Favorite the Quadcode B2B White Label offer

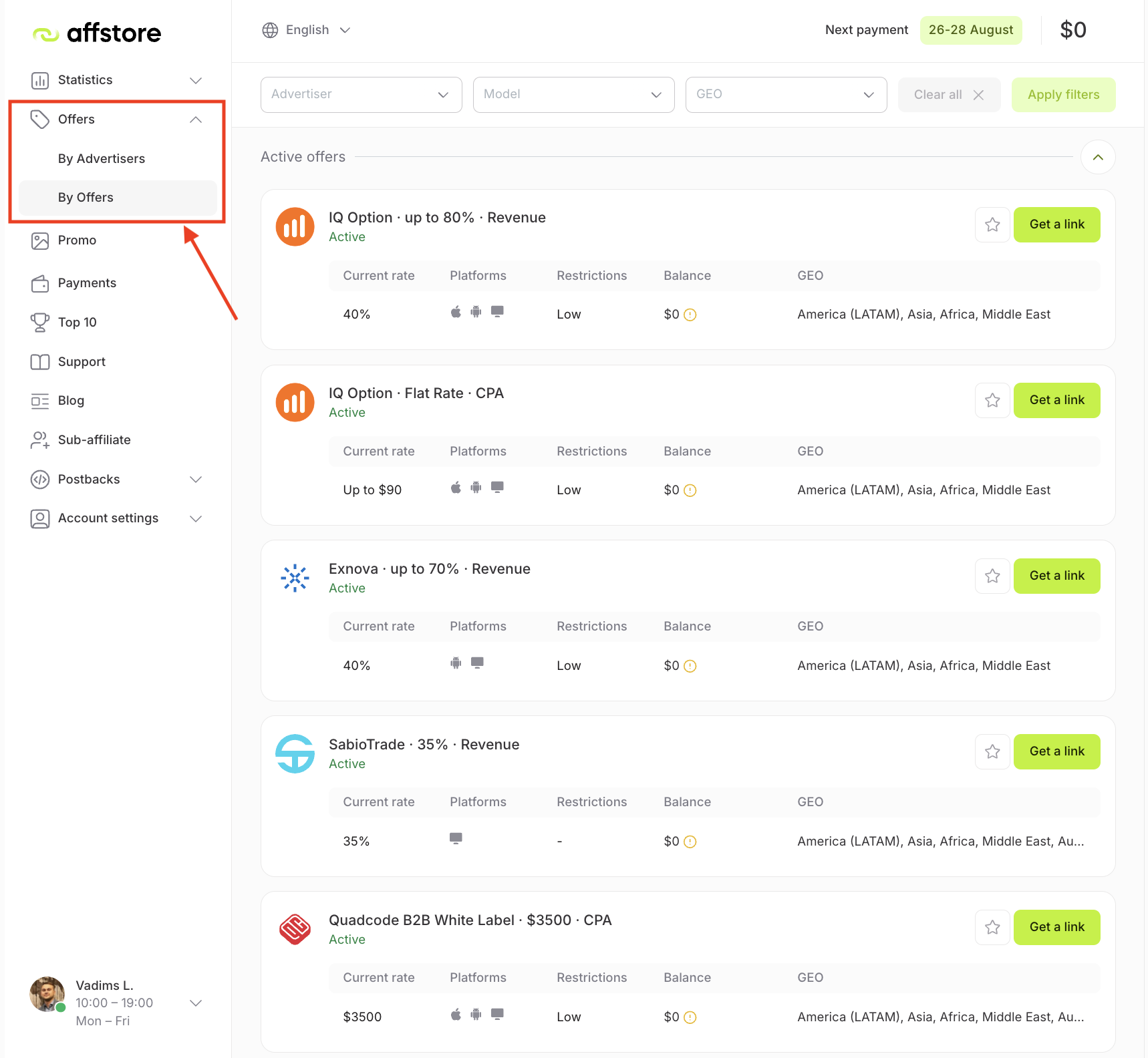(x=992, y=927)
